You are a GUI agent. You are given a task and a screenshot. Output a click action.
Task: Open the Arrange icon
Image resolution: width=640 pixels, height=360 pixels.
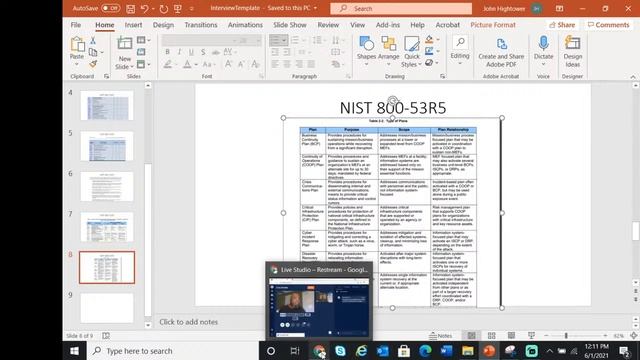[389, 44]
